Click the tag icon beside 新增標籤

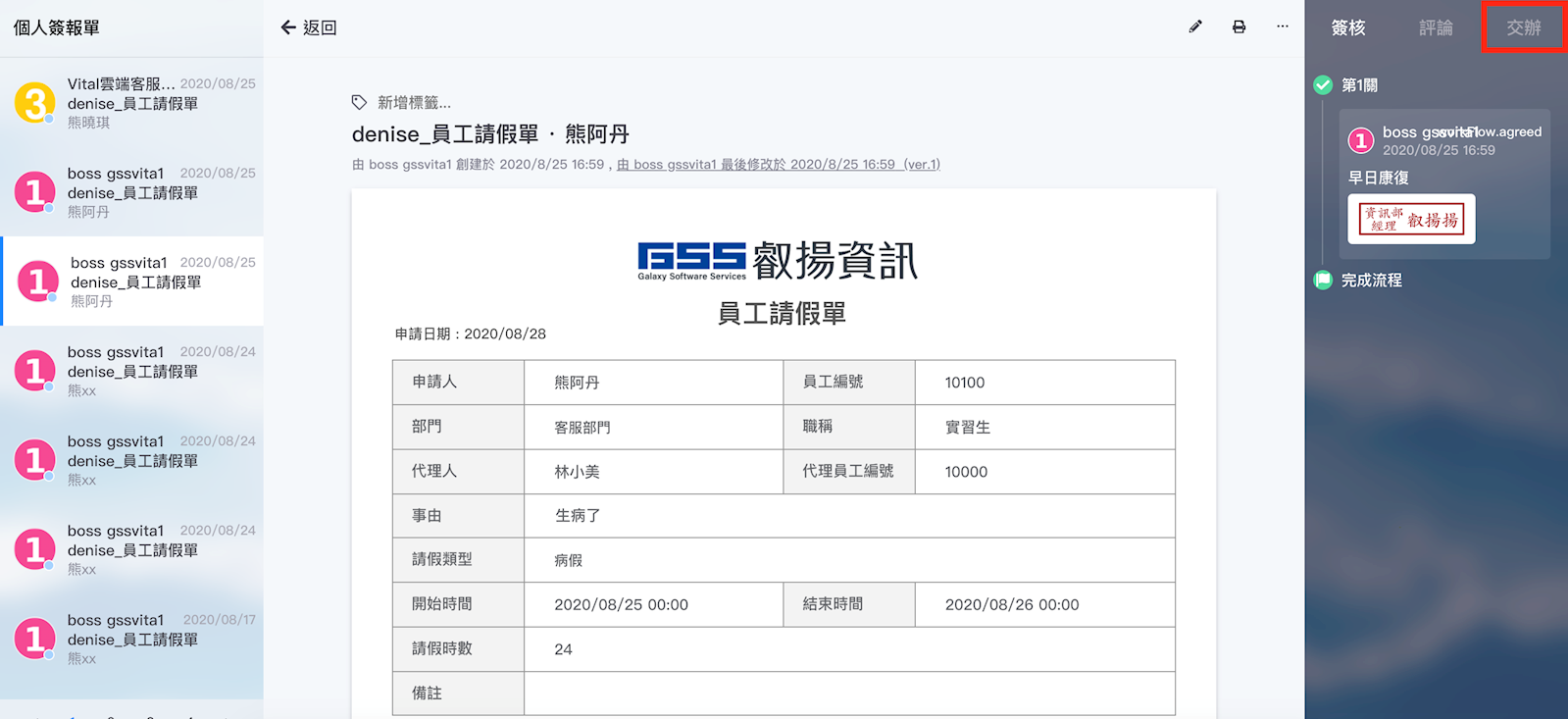[360, 102]
